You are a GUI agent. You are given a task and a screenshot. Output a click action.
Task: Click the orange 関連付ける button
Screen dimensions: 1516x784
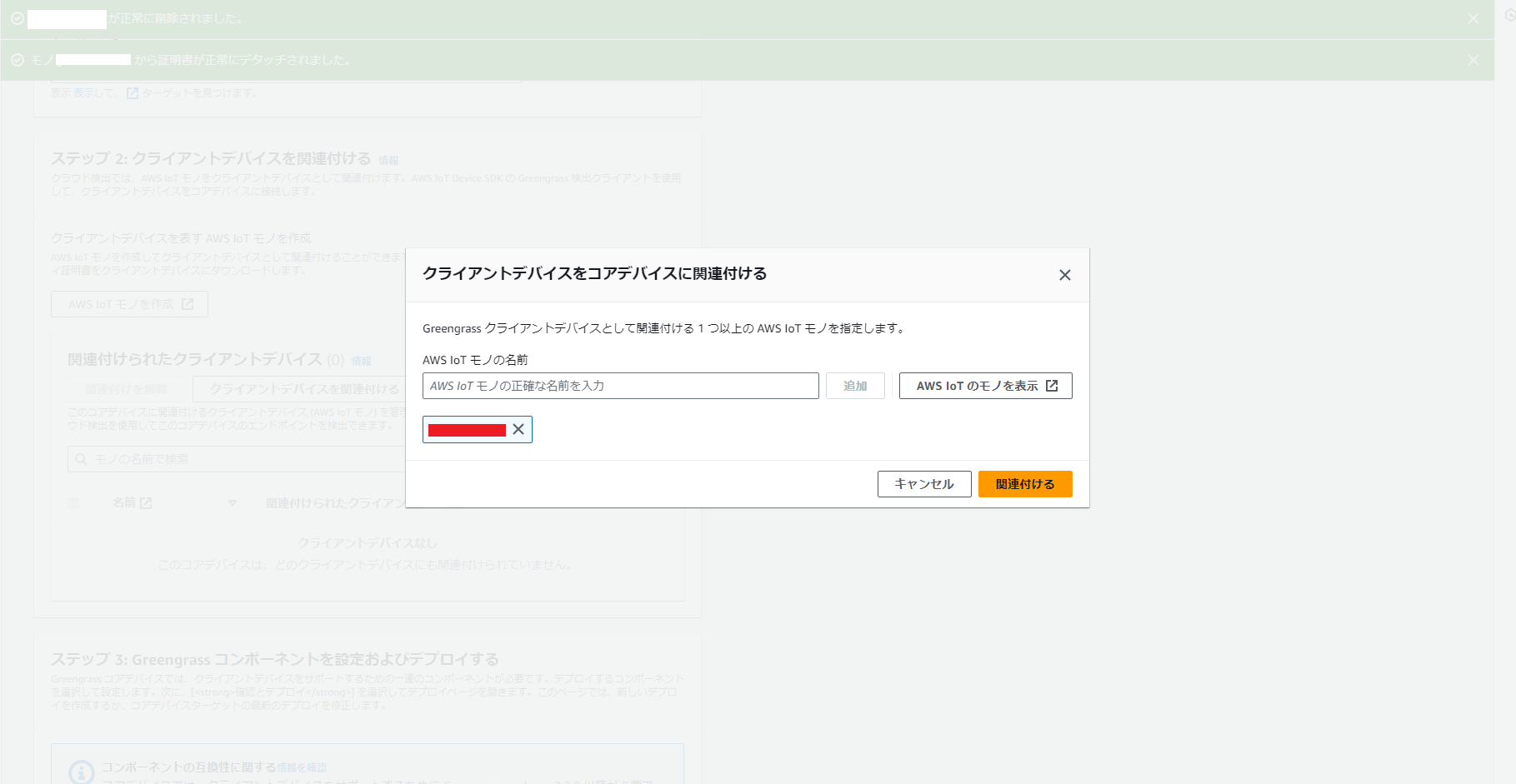1025,484
